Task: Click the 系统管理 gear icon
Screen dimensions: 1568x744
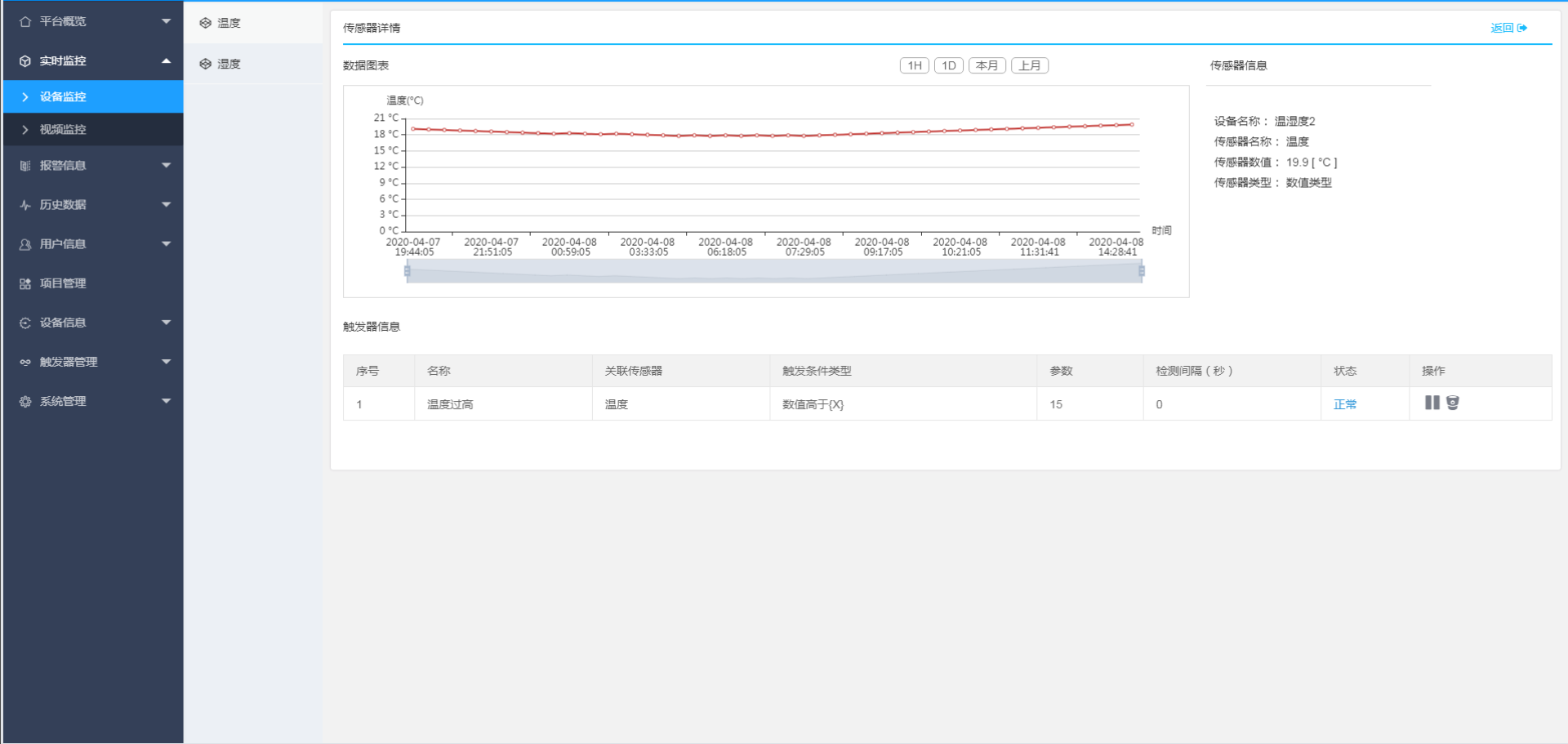Action: click(x=25, y=402)
